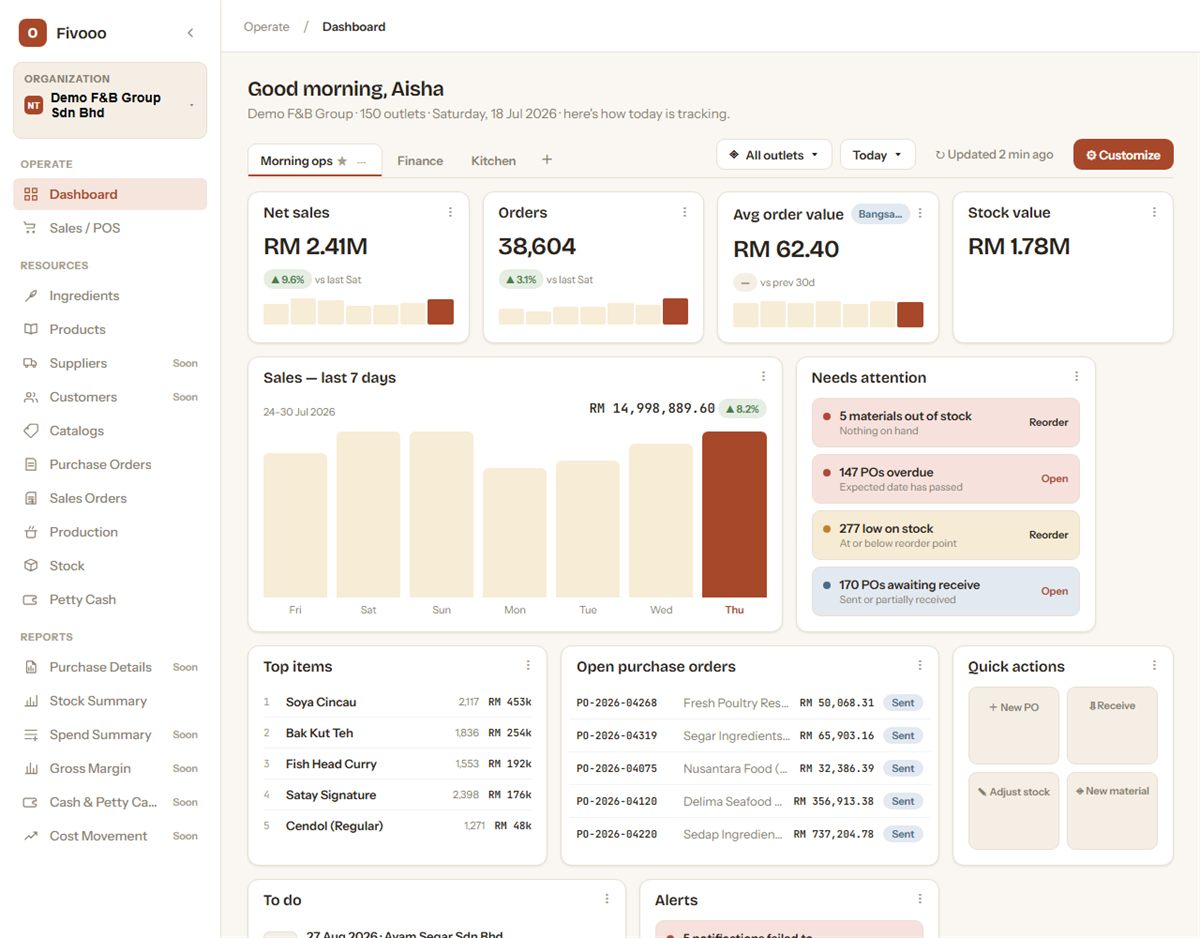
Task: Click the Petty Cash sidebar icon
Action: point(30,600)
